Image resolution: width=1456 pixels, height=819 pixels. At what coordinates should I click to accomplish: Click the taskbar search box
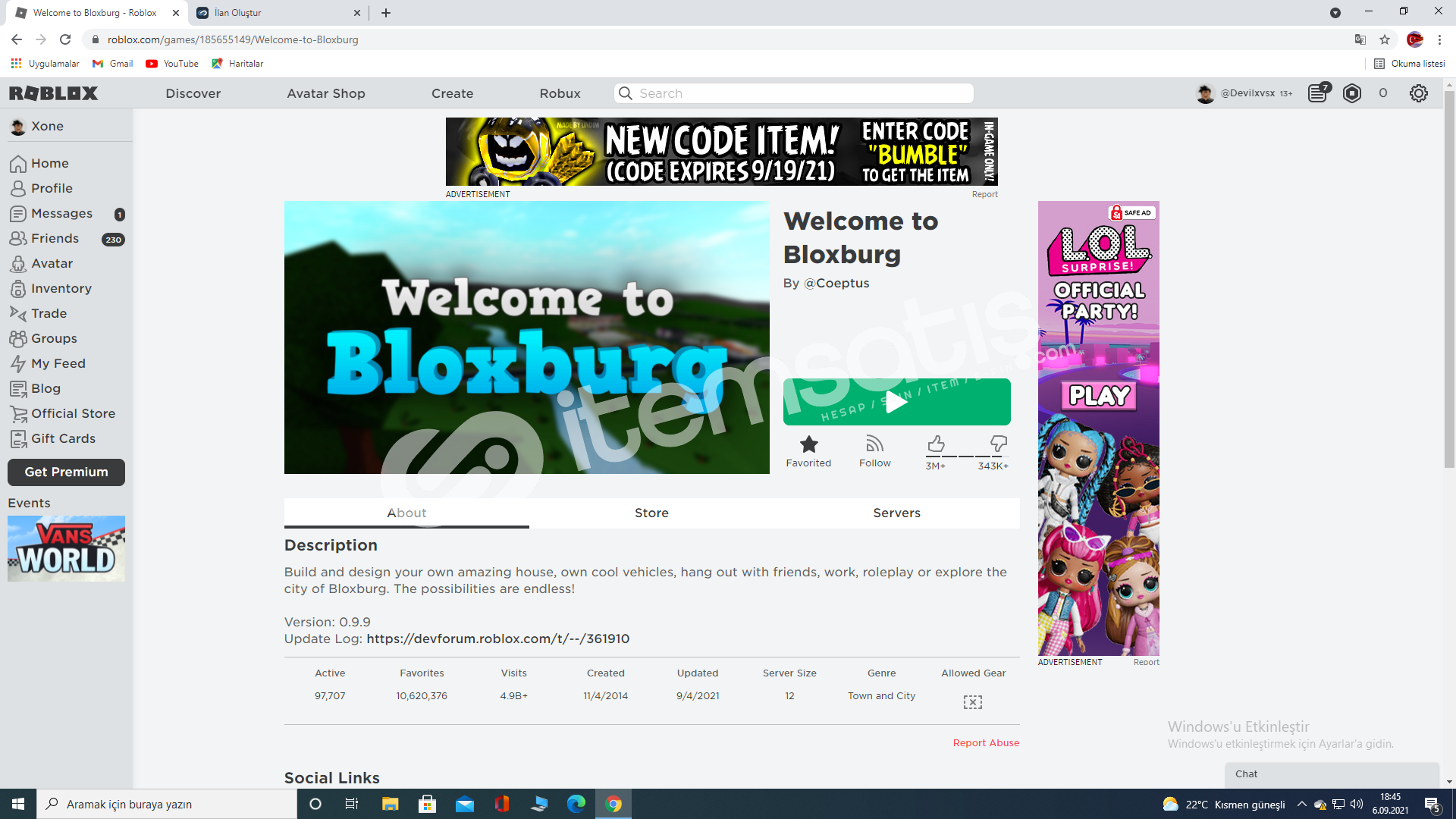(x=167, y=804)
